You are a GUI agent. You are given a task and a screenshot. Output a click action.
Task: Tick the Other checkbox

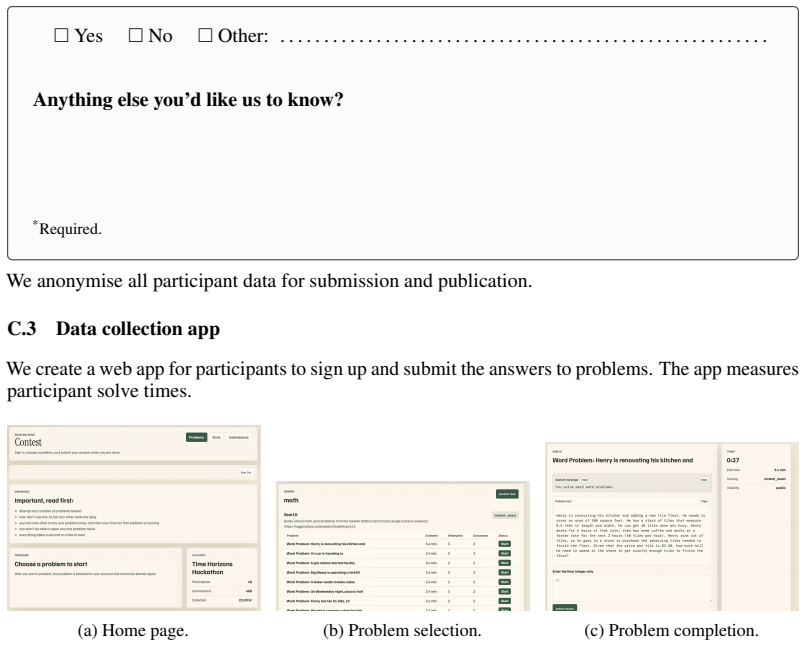[x=205, y=35]
